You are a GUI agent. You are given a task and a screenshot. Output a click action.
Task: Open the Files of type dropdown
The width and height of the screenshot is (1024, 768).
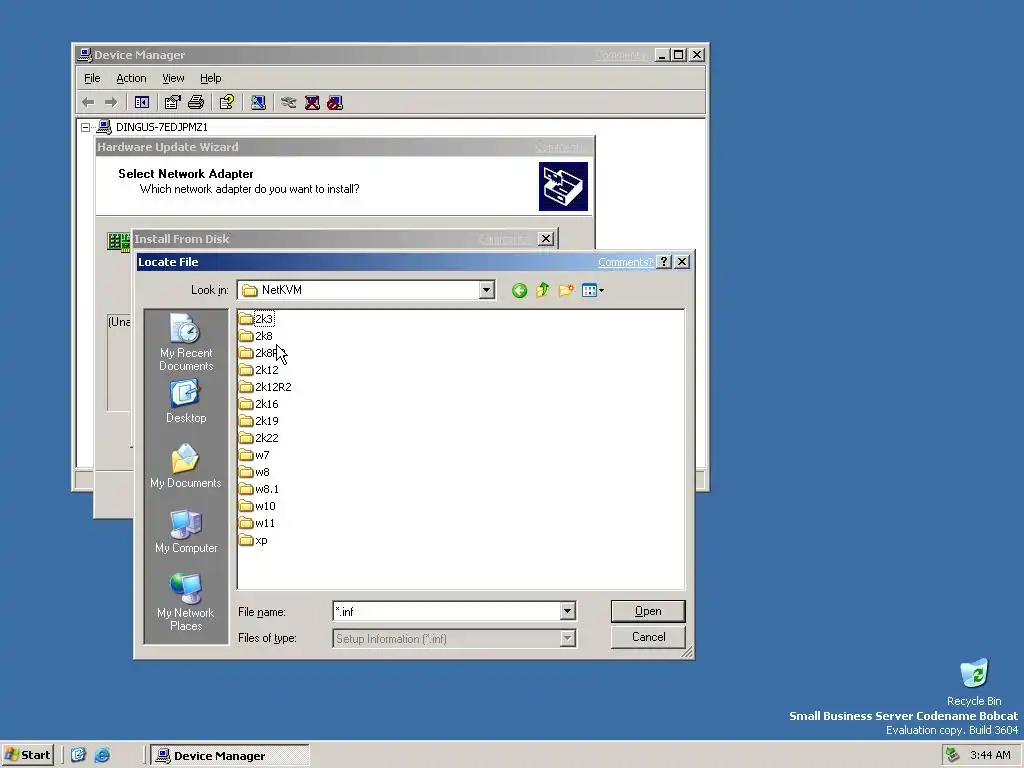coord(568,639)
